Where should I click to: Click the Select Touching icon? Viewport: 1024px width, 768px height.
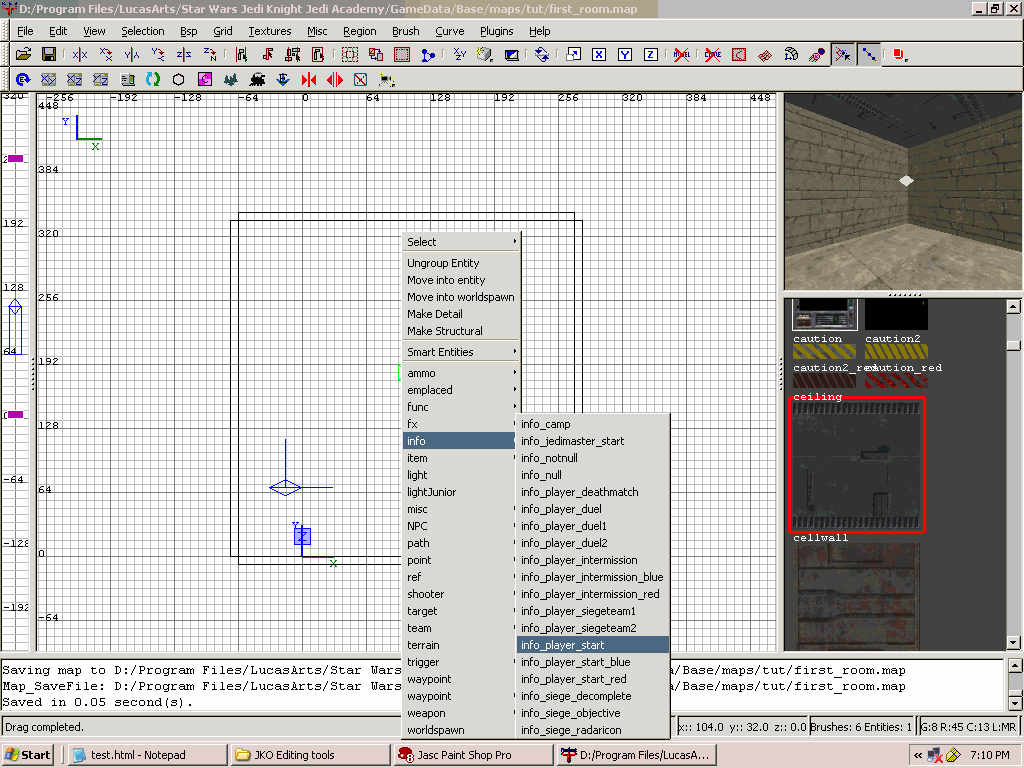point(267,55)
